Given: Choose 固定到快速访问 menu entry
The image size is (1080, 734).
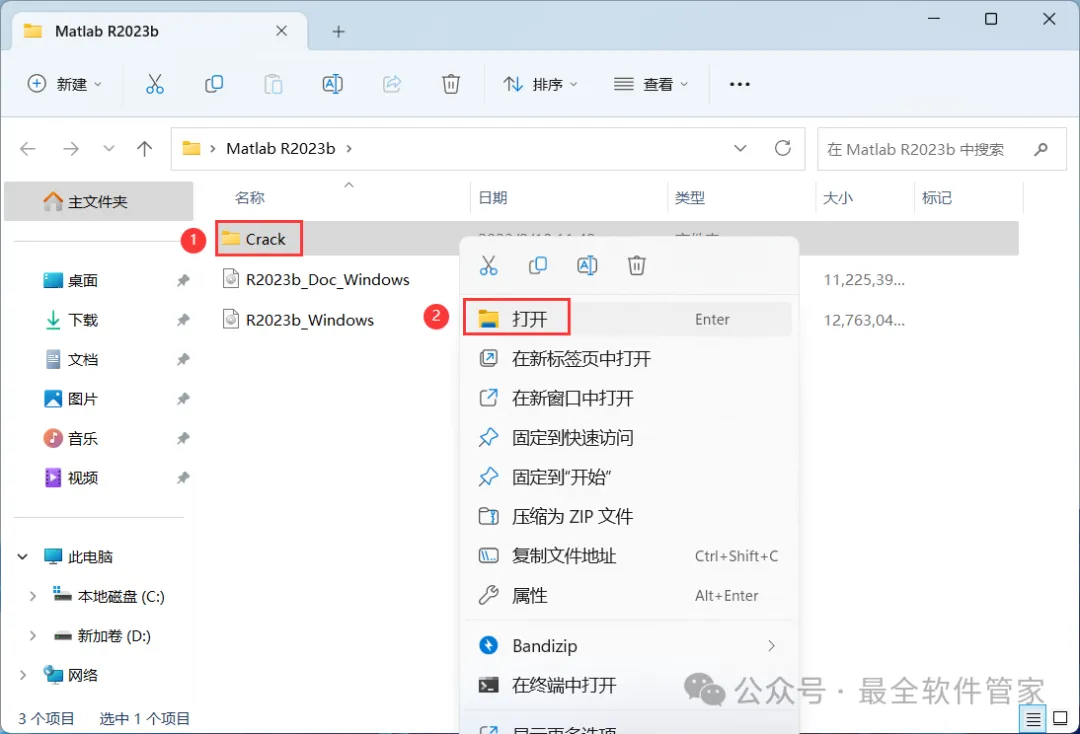Looking at the screenshot, I should (x=627, y=438).
